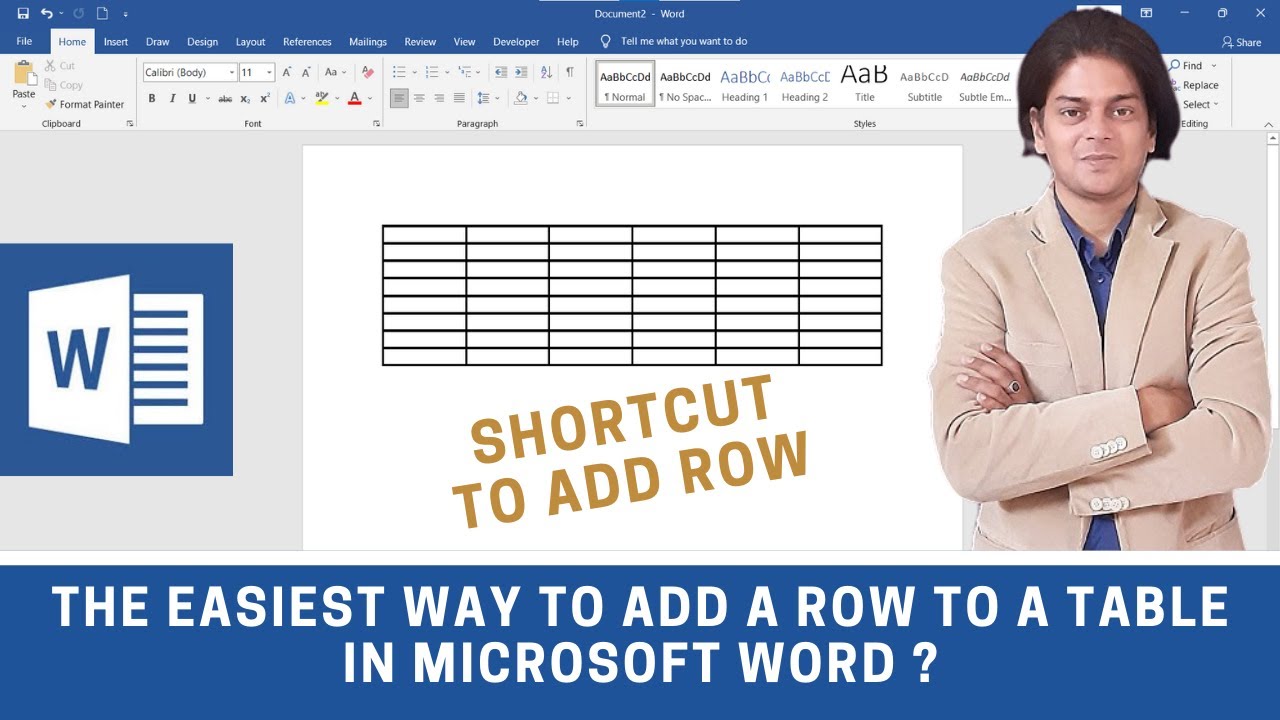Switch to the Design tab
Viewport: 1280px width, 720px height.
(x=202, y=42)
